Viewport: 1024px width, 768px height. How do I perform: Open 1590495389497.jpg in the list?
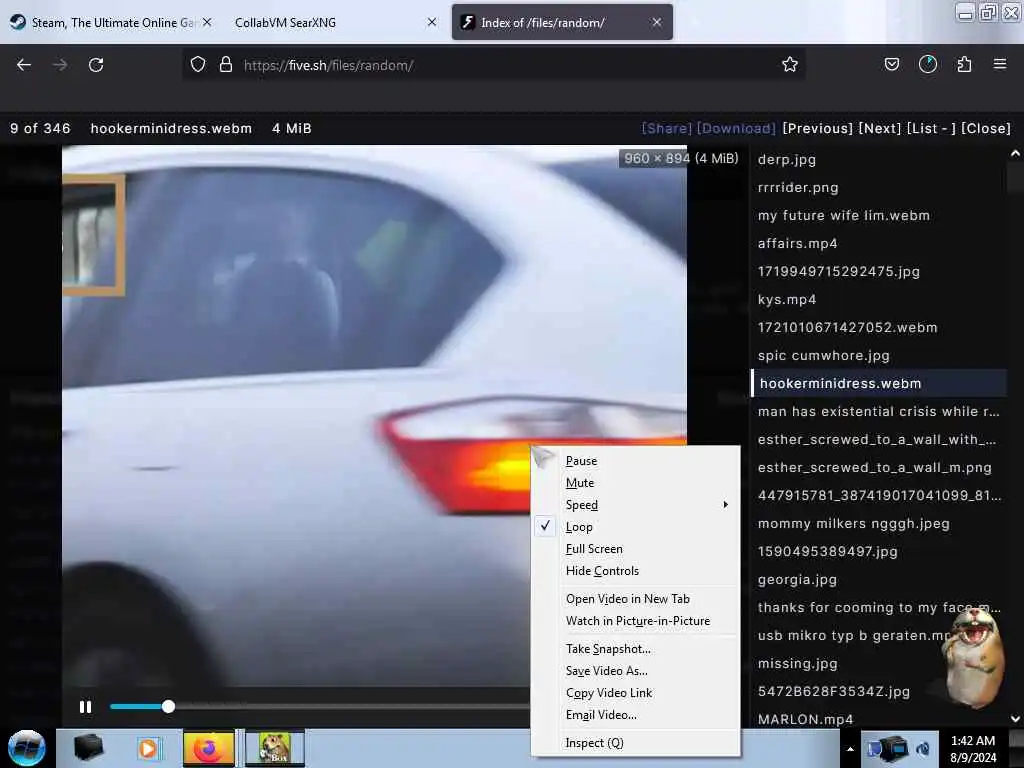(x=827, y=552)
